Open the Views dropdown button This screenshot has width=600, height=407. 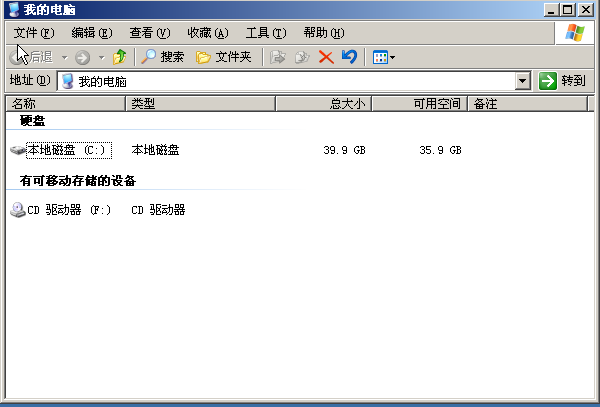pyautogui.click(x=384, y=58)
